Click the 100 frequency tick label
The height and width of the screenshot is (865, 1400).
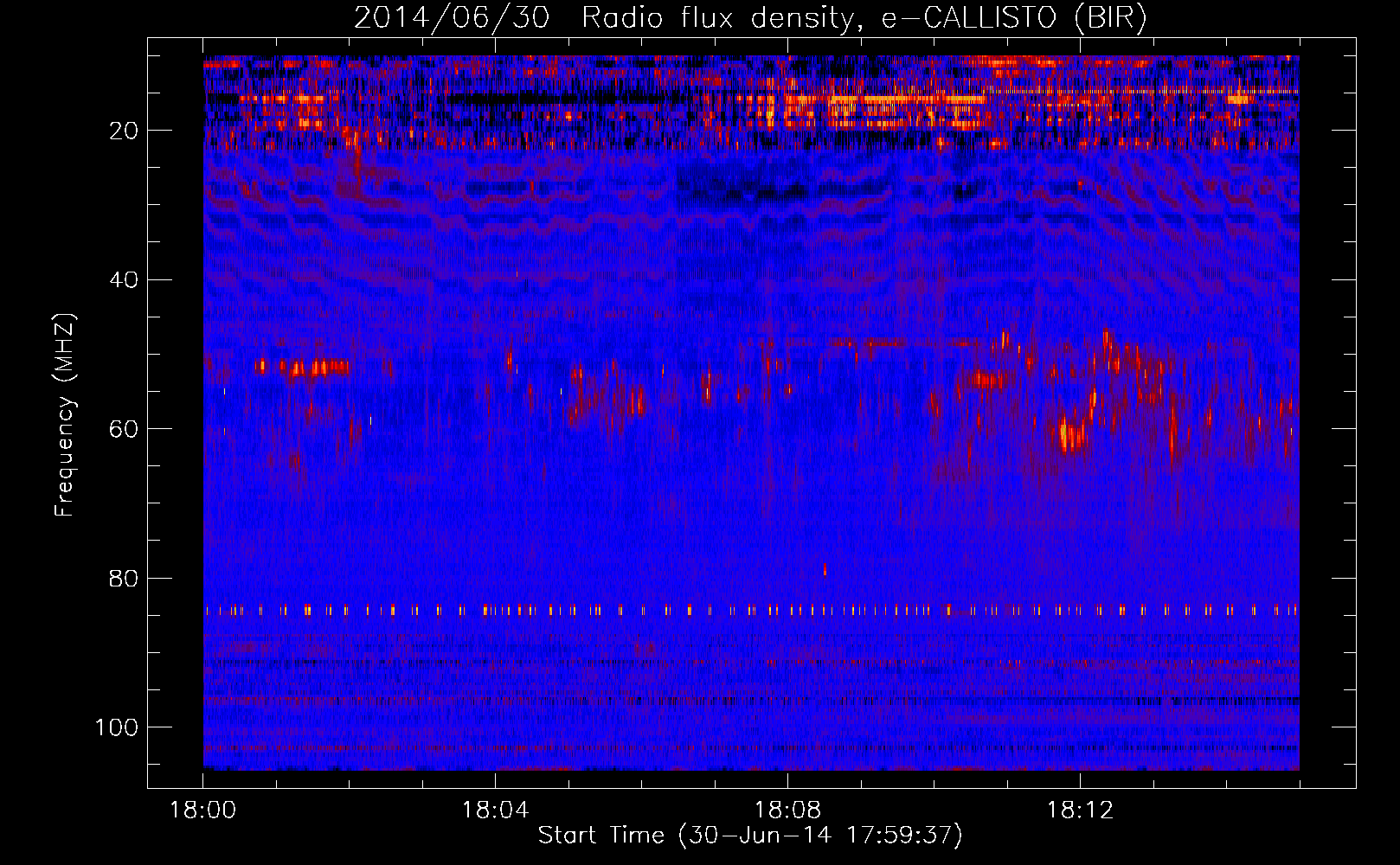(x=117, y=727)
